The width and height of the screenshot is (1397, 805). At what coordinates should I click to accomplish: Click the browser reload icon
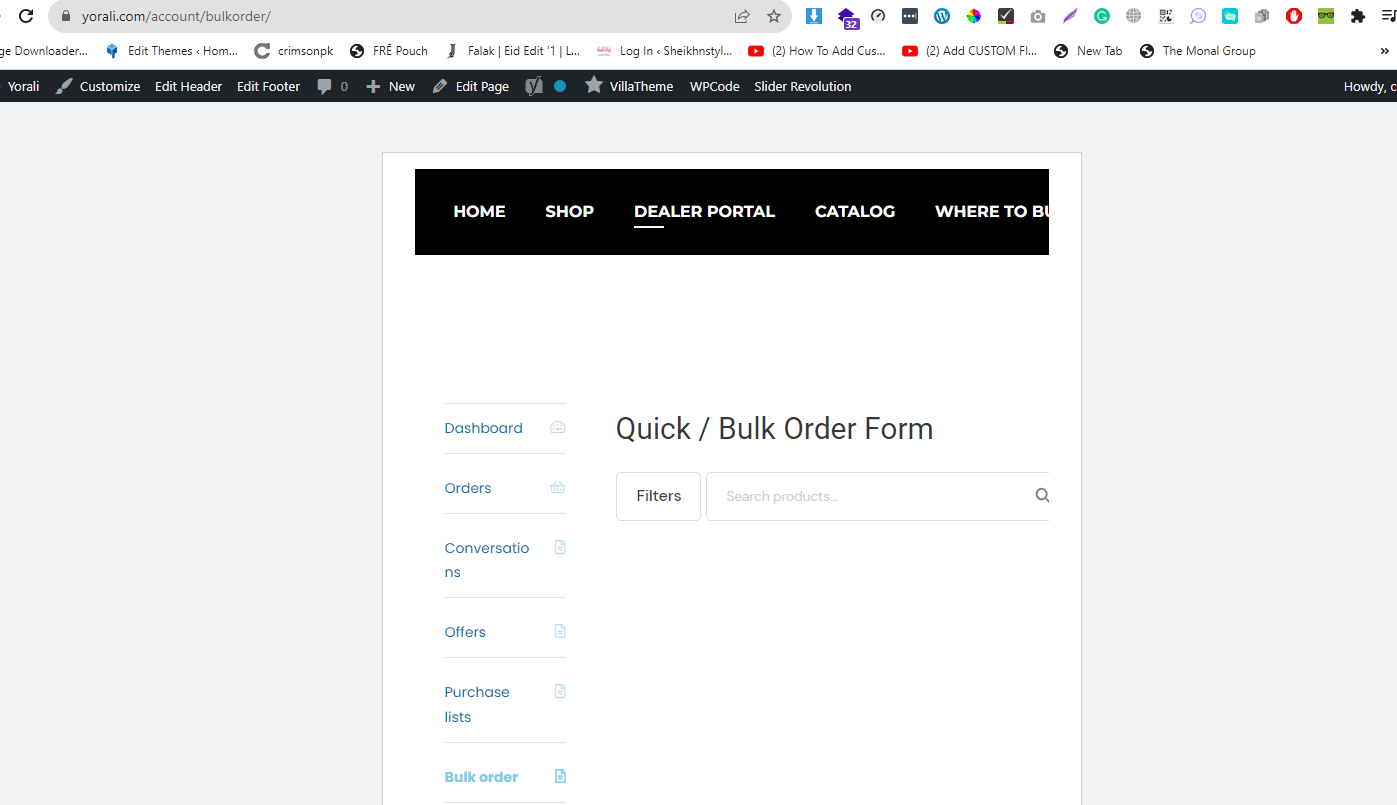click(27, 16)
